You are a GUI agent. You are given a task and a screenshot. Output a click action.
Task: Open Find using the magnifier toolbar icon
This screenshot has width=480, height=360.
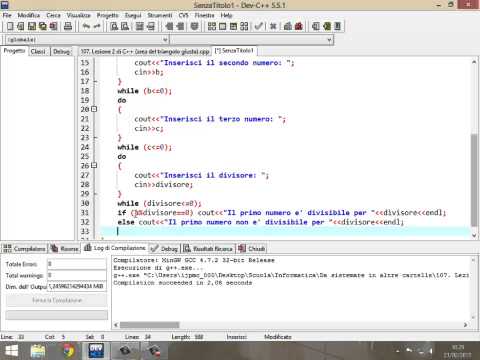(114, 26)
